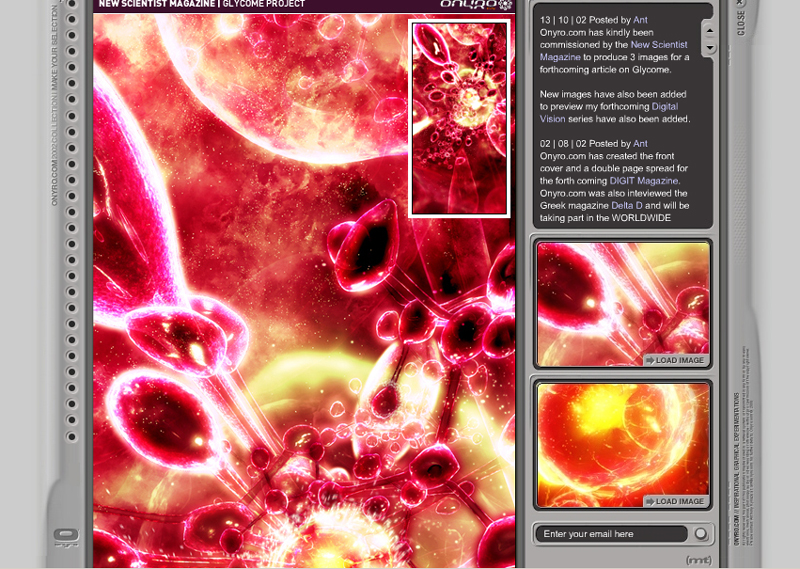Click the (mt) logo at bottom right
Viewport: 800px width, 569px height.
click(x=698, y=560)
